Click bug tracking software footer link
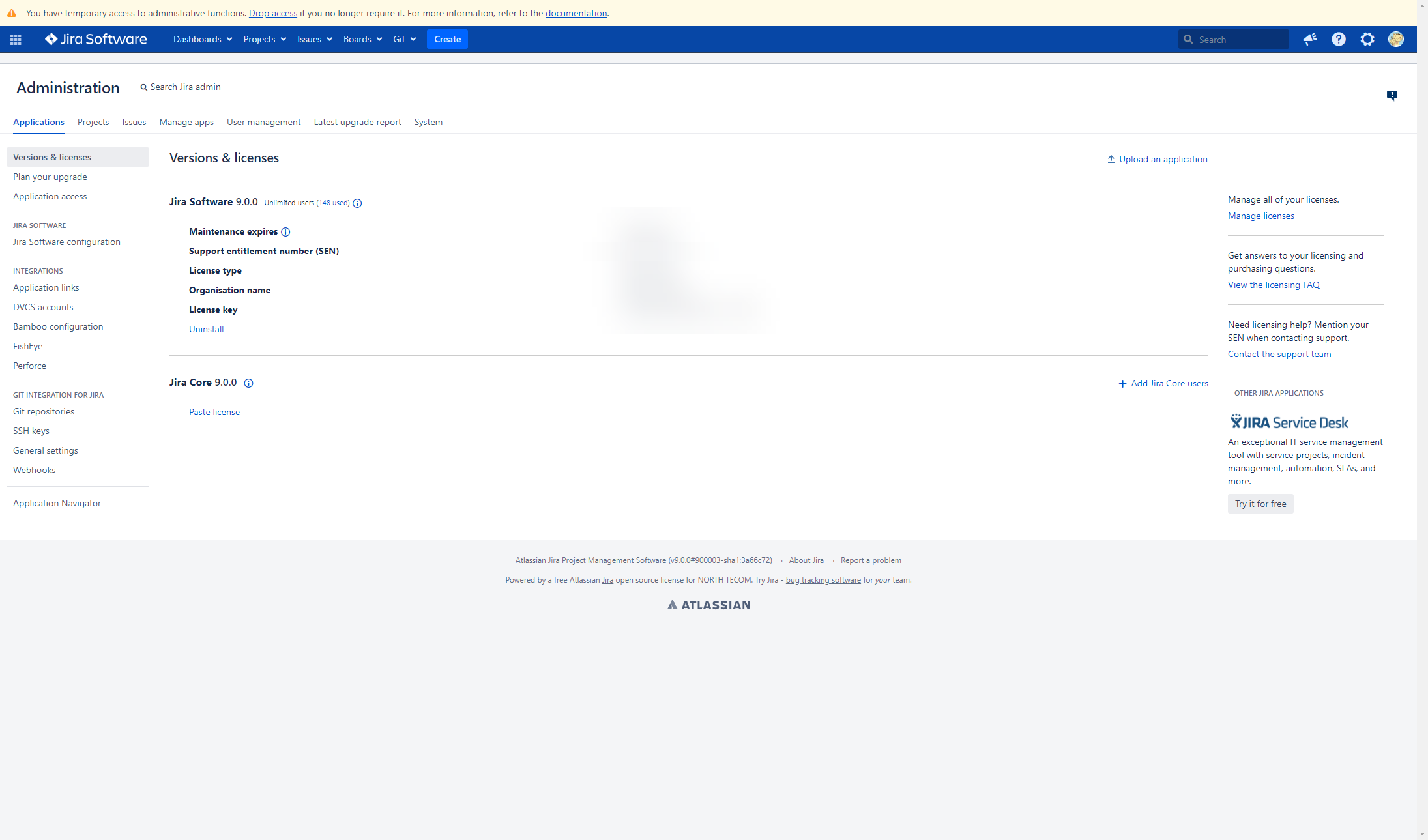1428x840 pixels. [x=823, y=580]
